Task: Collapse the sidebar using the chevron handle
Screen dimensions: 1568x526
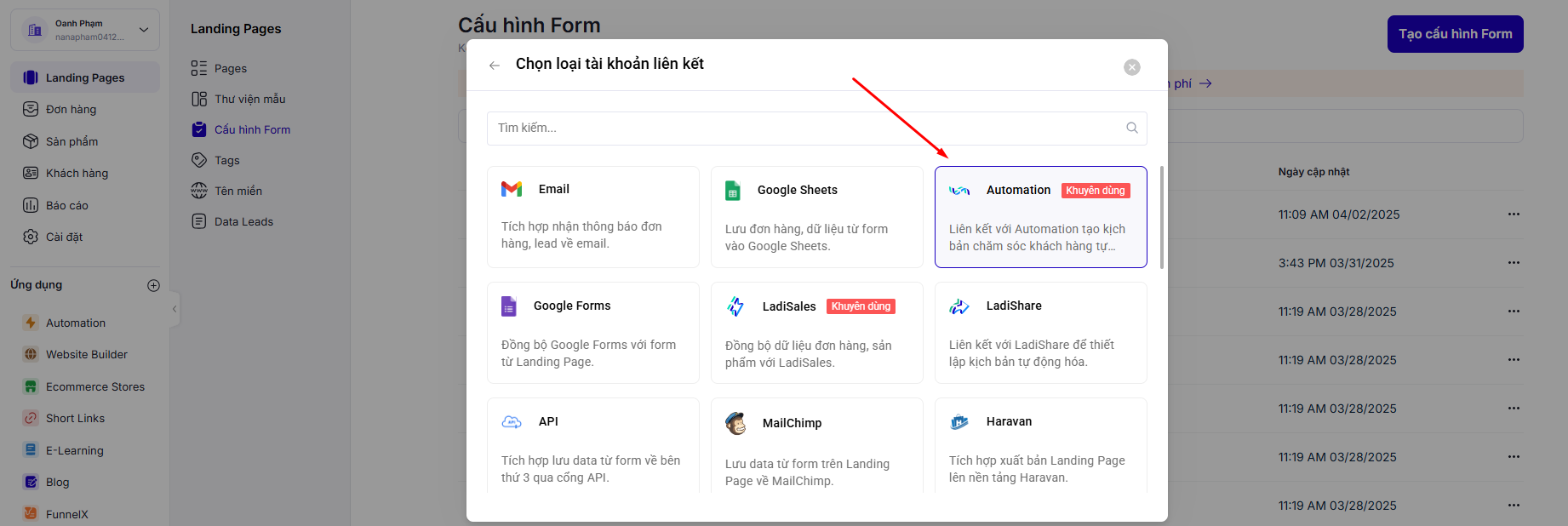Action: 175,309
